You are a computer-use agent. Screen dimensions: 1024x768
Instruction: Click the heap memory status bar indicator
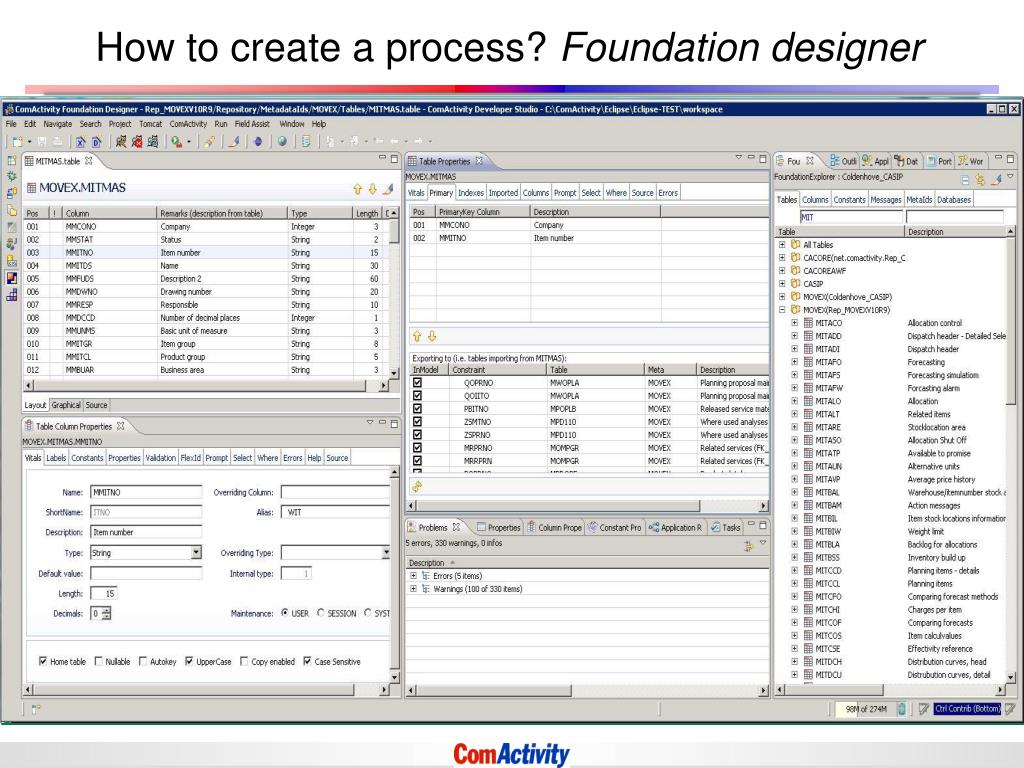pyautogui.click(x=865, y=709)
